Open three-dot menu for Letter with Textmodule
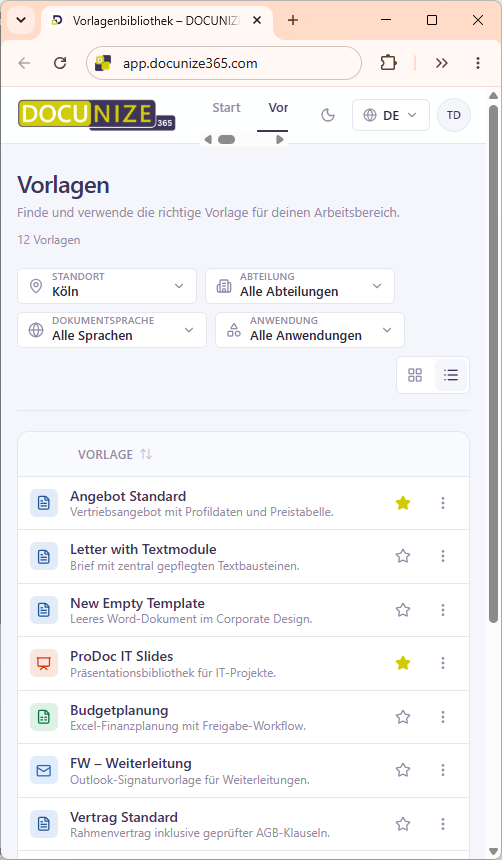Viewport: 502px width, 860px height. tap(443, 556)
